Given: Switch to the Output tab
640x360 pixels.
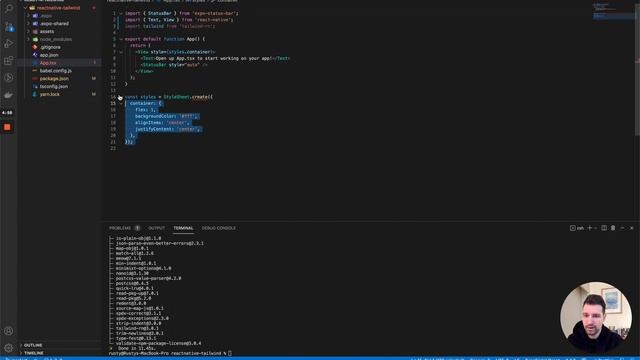Looking at the screenshot, I should (x=157, y=228).
